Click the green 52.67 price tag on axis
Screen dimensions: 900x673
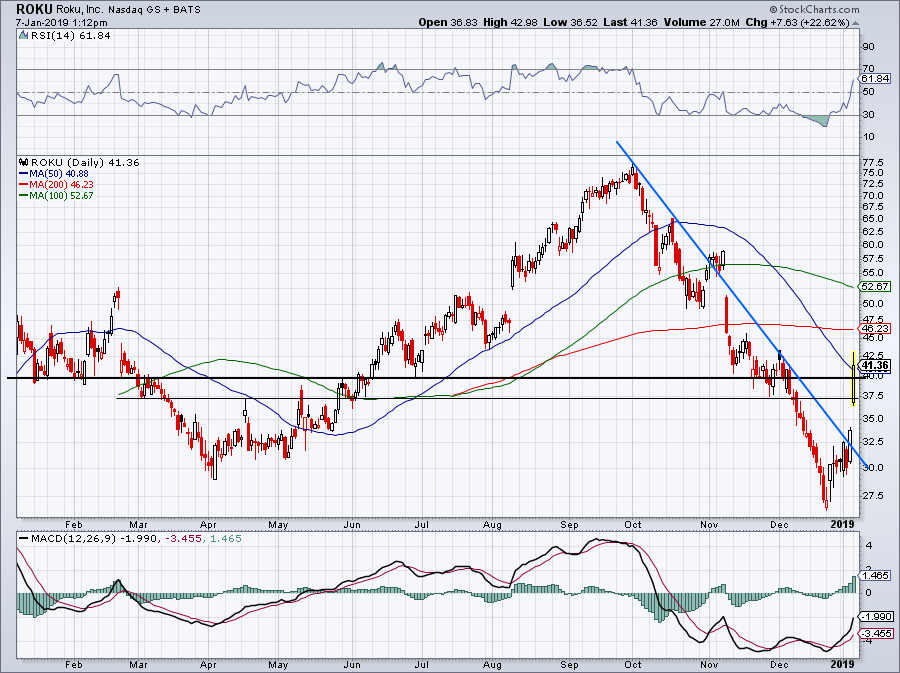click(x=875, y=286)
